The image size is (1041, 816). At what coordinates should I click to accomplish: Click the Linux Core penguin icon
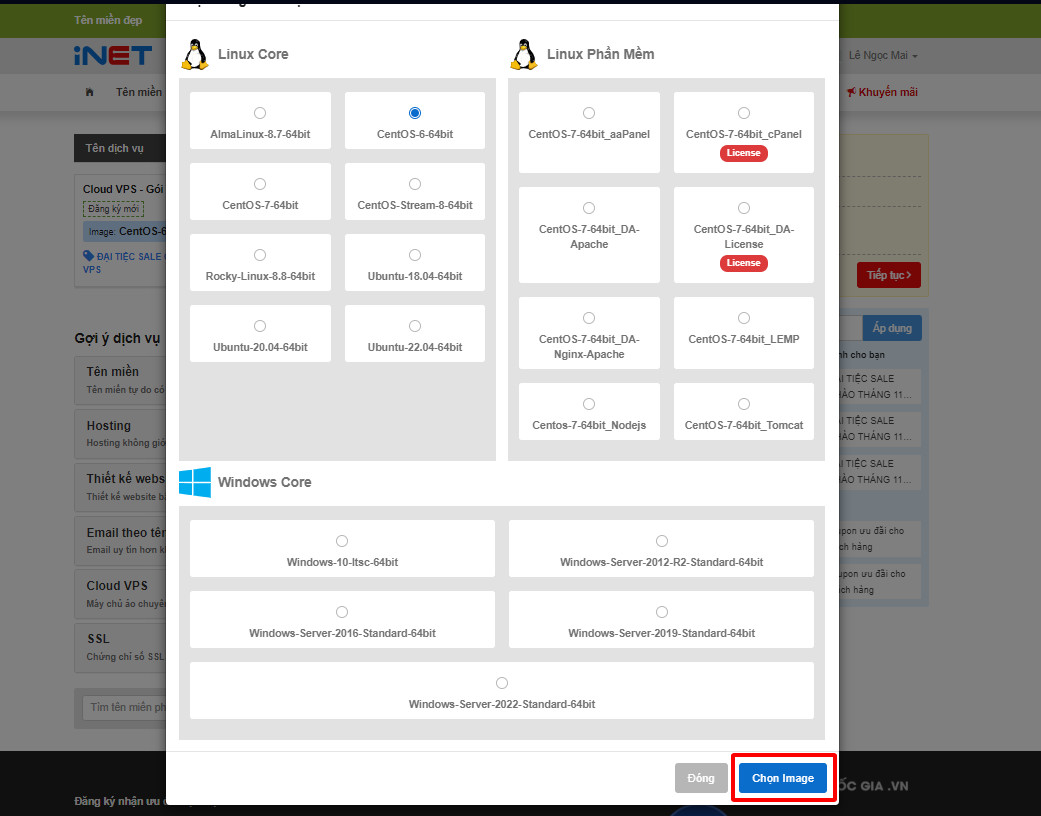[195, 54]
